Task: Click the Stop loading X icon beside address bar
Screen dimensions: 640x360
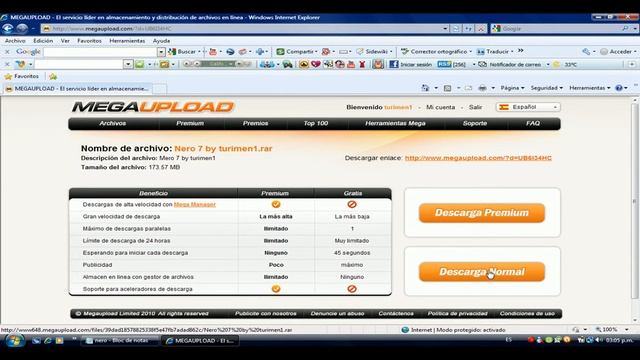Action: click(482, 29)
